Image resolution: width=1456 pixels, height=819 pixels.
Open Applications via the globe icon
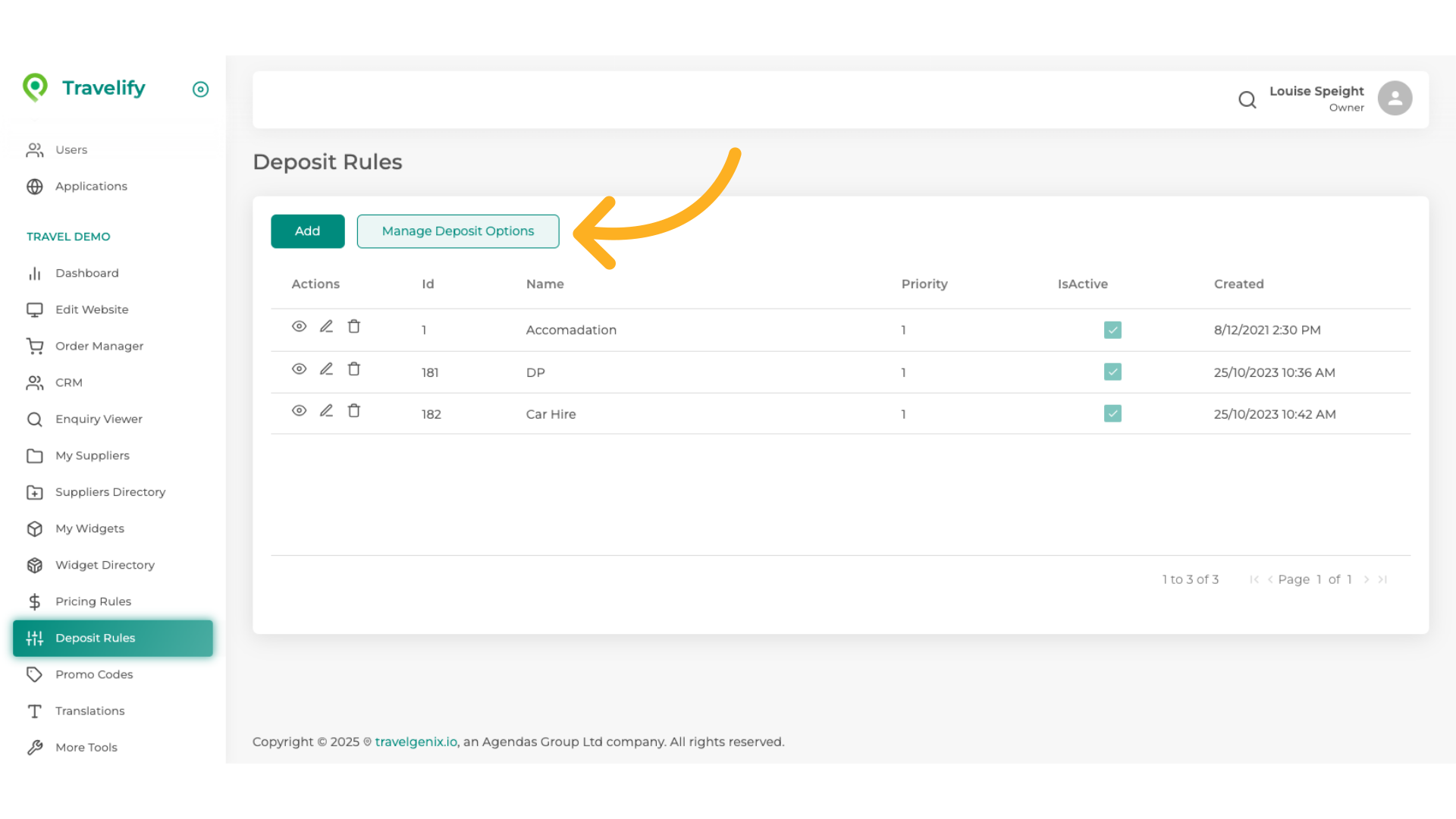coord(35,186)
